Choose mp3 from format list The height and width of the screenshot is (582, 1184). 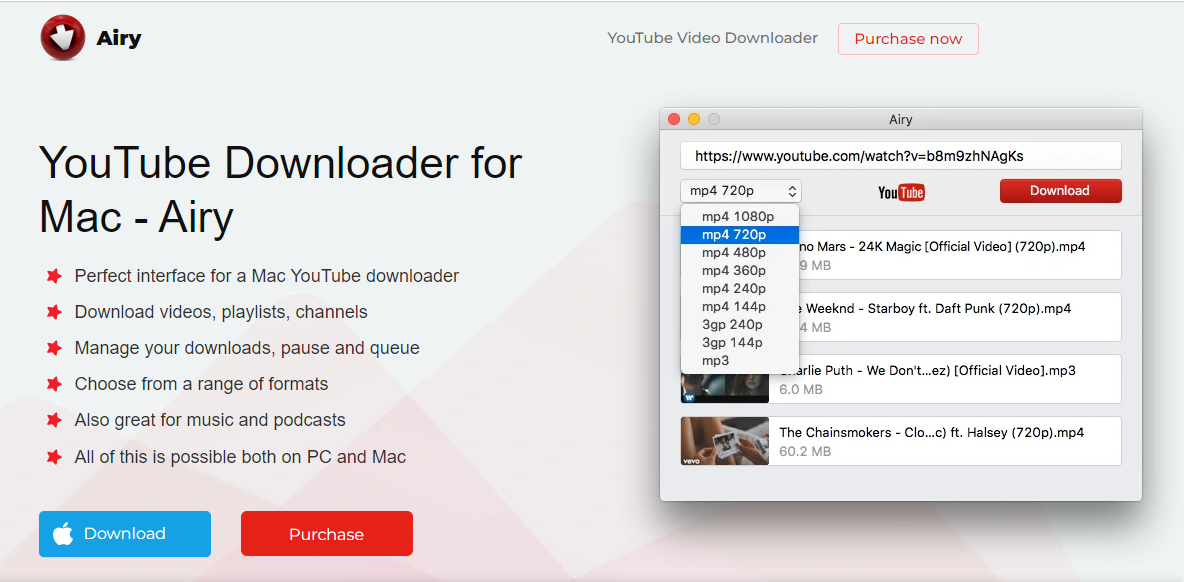pyautogui.click(x=739, y=361)
